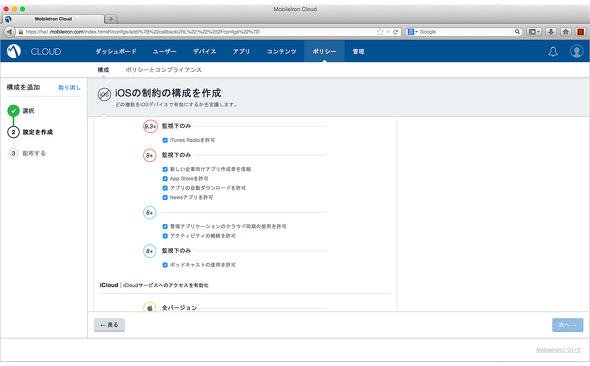The width and height of the screenshot is (590, 366).
Task: Click the ←戻る back button
Action: point(109,325)
